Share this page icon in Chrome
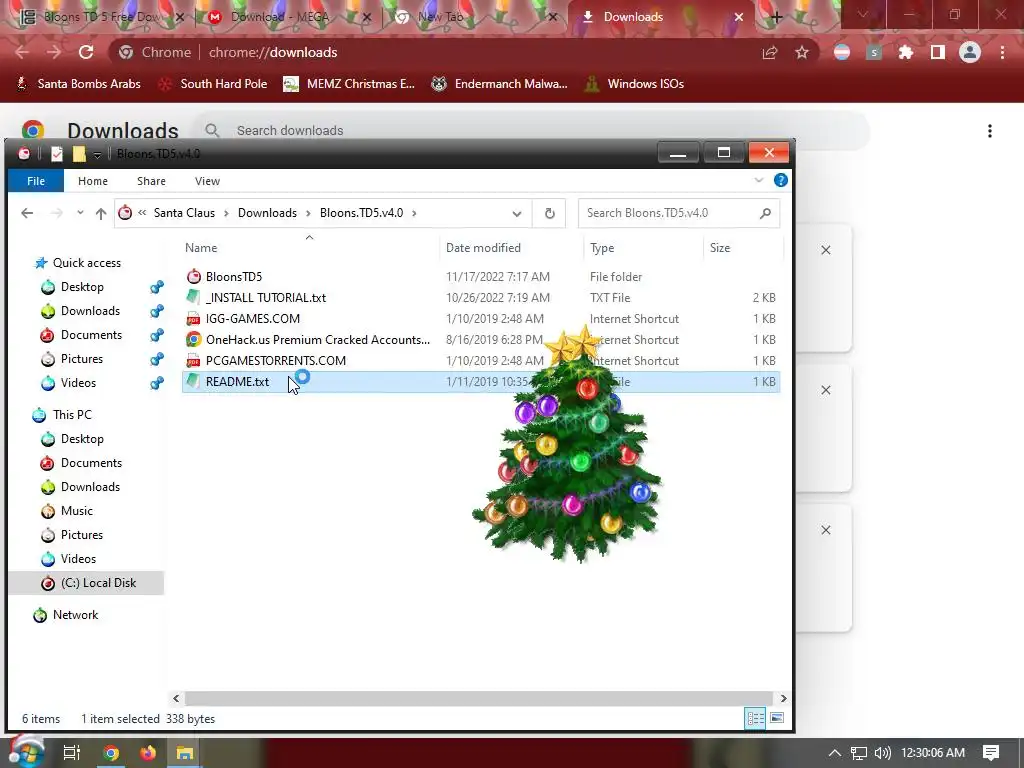This screenshot has height=768, width=1024. (x=770, y=52)
